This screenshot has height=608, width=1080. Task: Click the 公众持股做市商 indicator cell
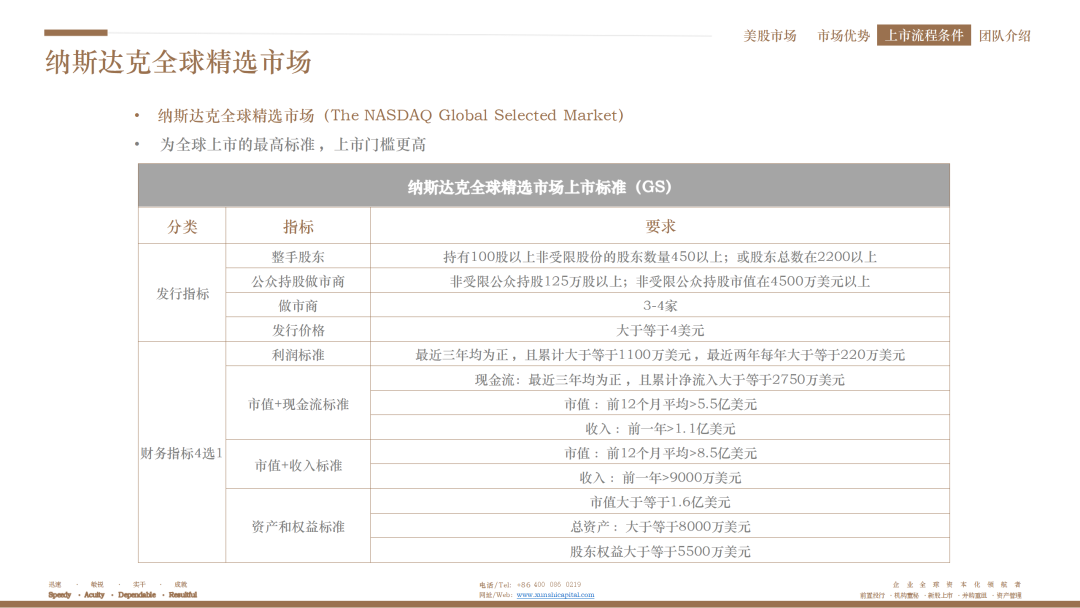click(298, 281)
